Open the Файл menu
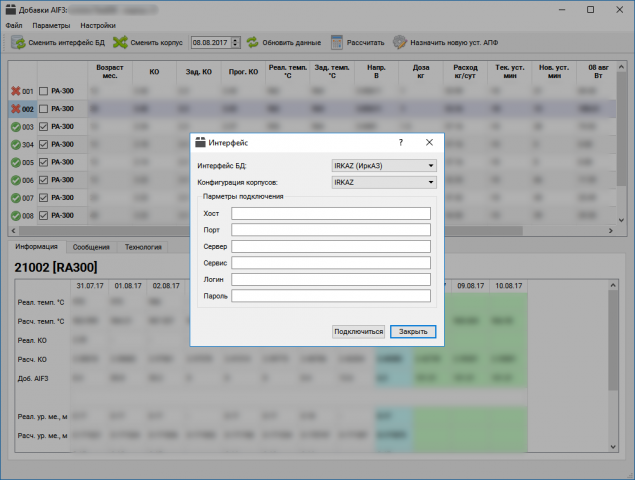 14,26
